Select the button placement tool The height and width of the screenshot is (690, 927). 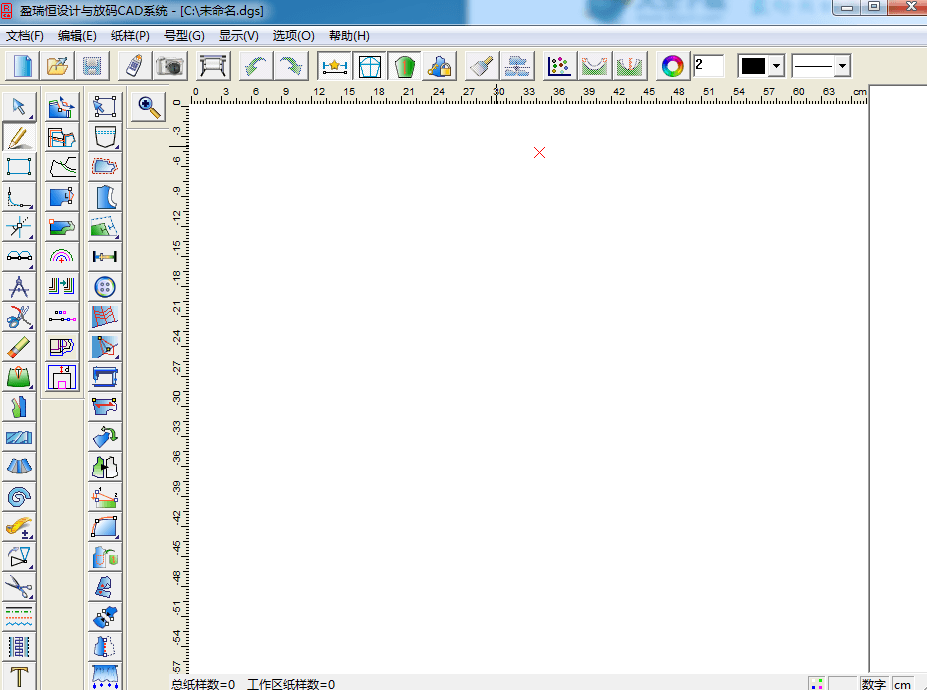coord(105,287)
